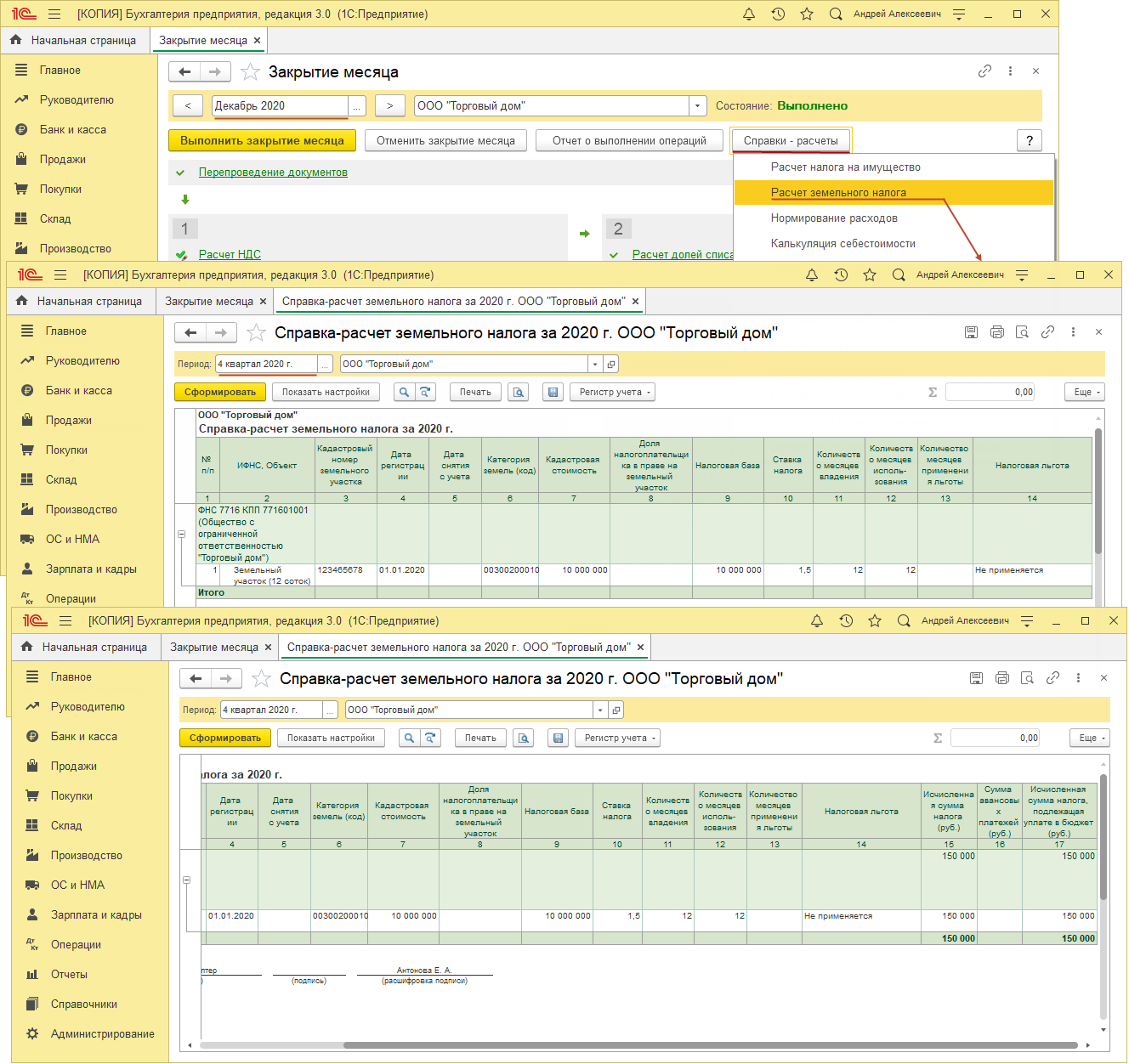Open search magnifier in top window title bar
Image resolution: width=1129 pixels, height=1064 pixels.
click(836, 14)
